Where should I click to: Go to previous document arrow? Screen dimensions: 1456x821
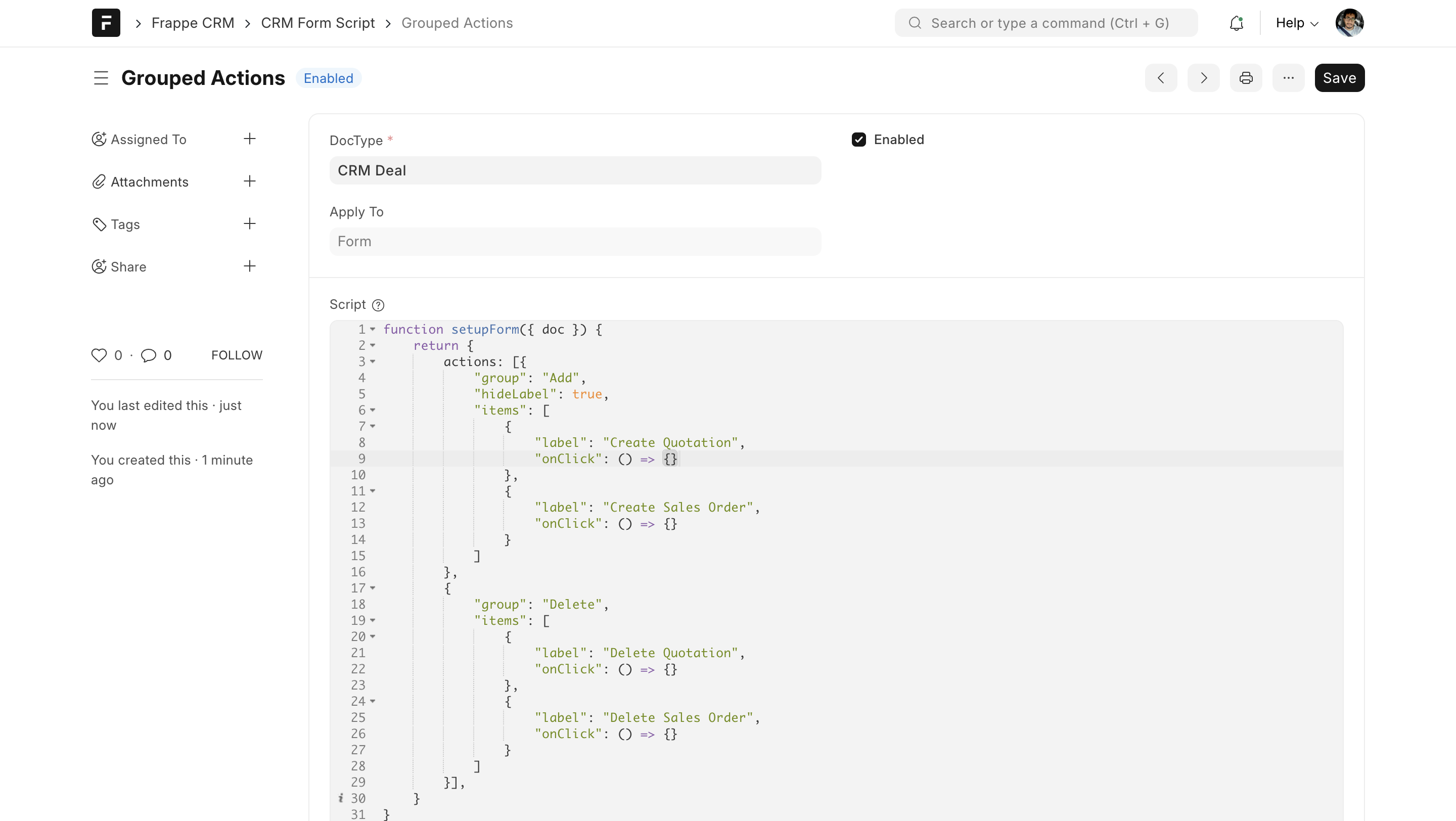click(1161, 78)
